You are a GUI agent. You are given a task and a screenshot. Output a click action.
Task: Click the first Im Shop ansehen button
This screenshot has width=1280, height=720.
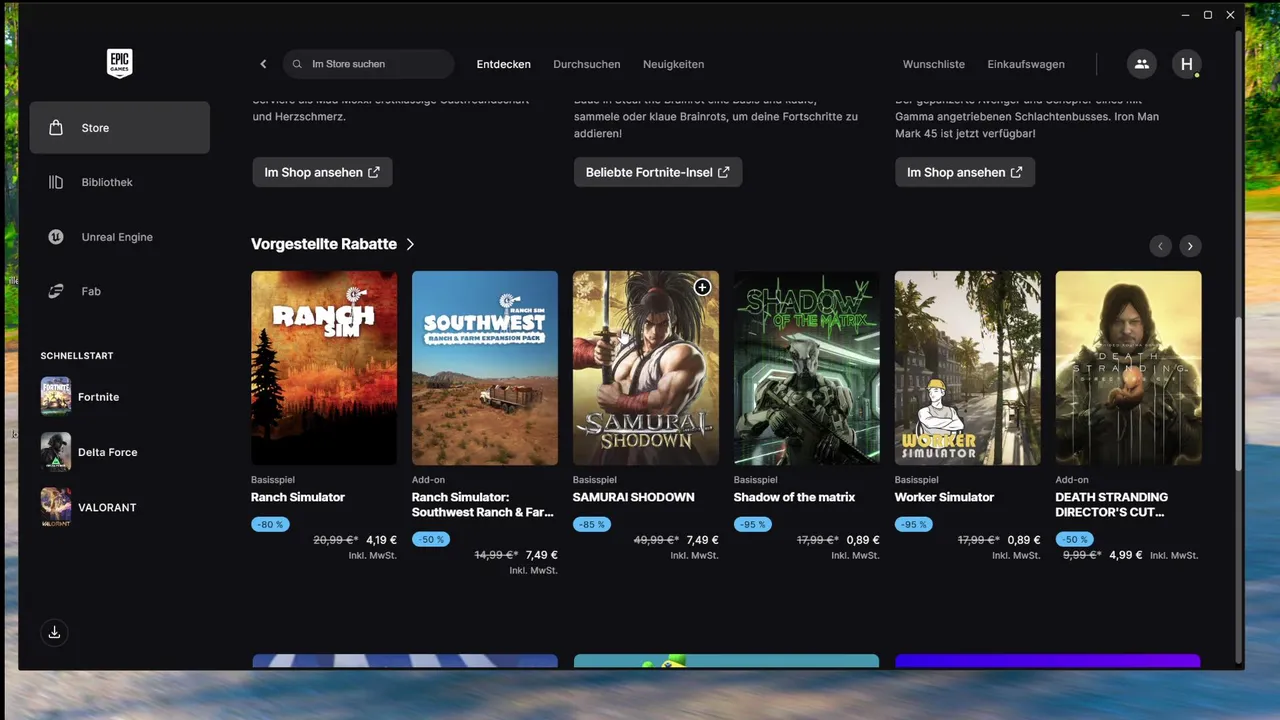322,172
